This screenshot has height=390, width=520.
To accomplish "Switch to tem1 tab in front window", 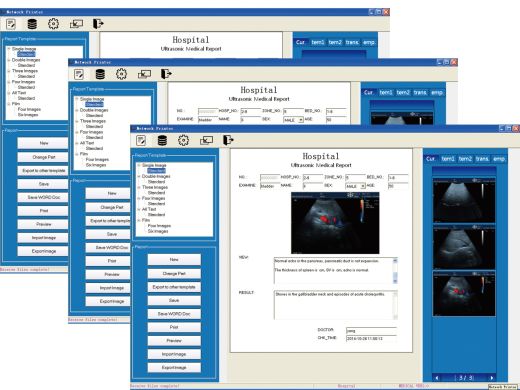I will click(x=448, y=159).
